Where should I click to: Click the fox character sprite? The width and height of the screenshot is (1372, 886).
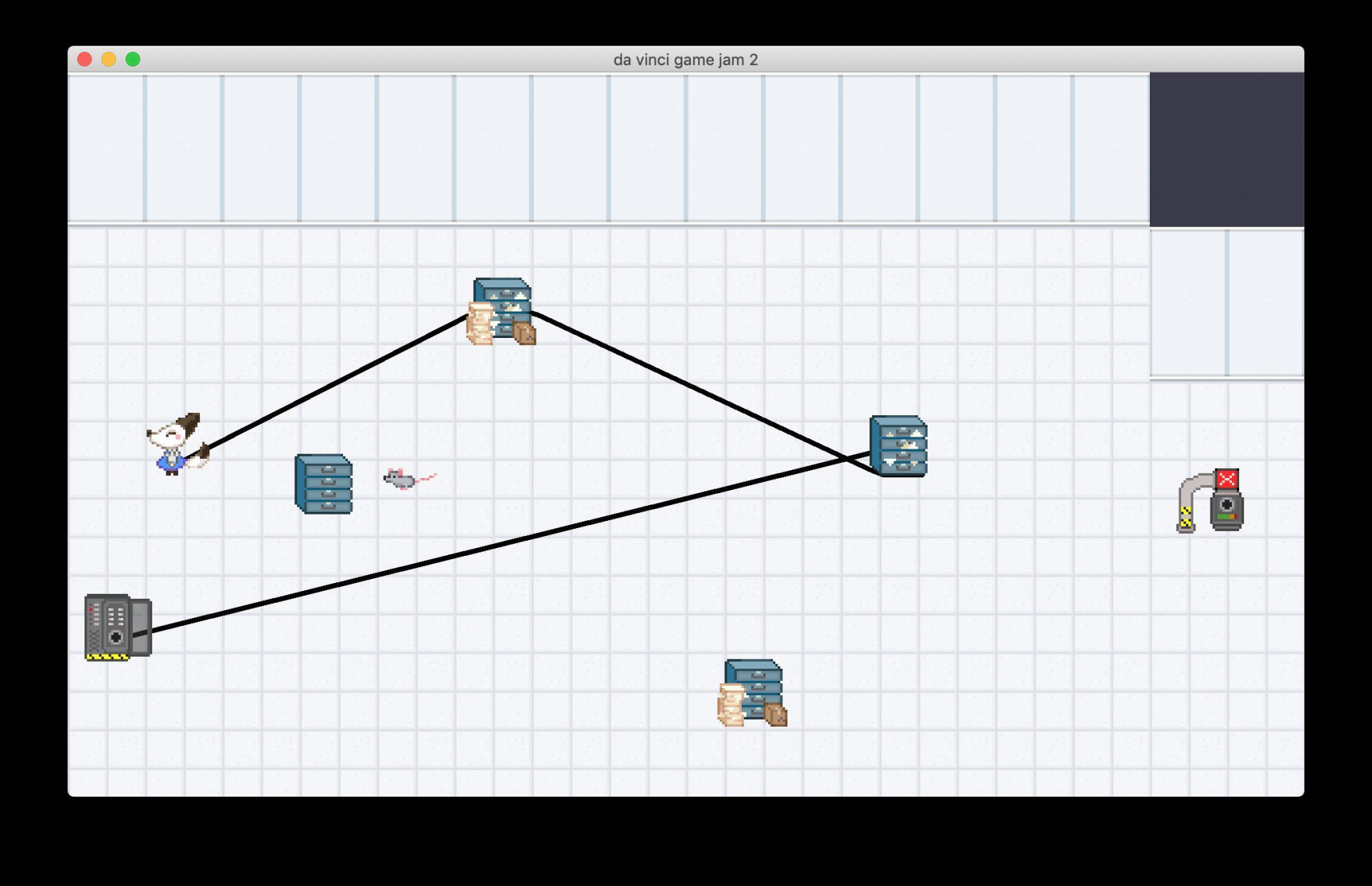pyautogui.click(x=177, y=444)
